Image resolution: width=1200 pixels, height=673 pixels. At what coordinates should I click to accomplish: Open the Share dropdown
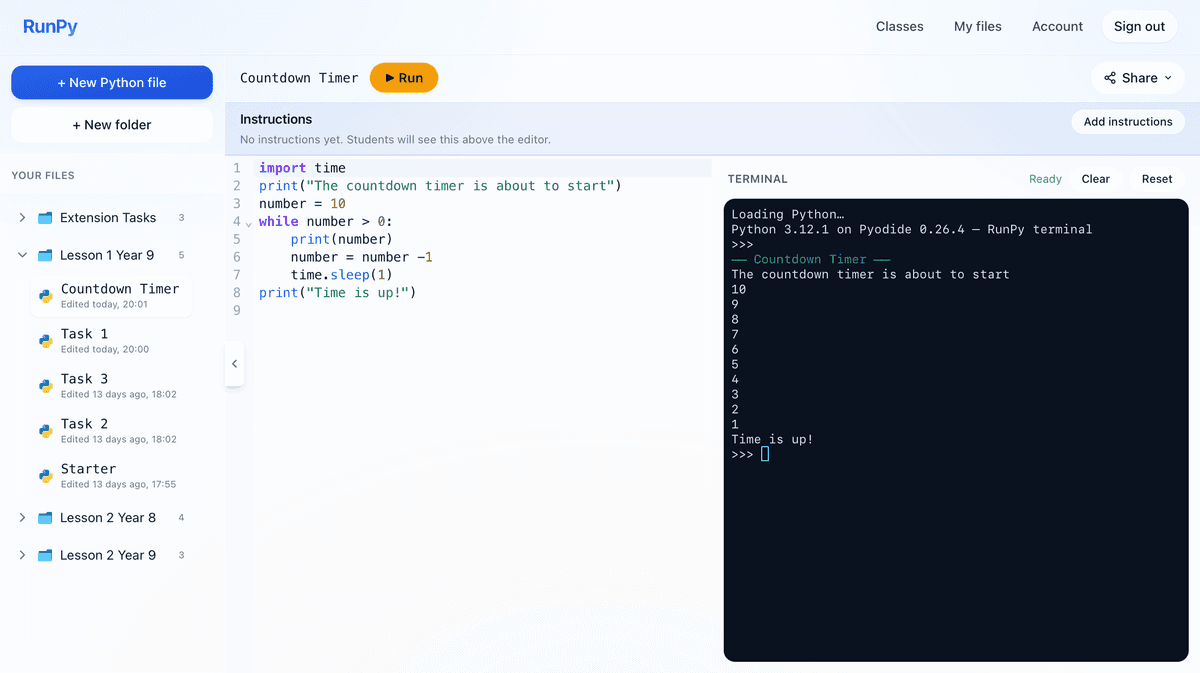1138,78
